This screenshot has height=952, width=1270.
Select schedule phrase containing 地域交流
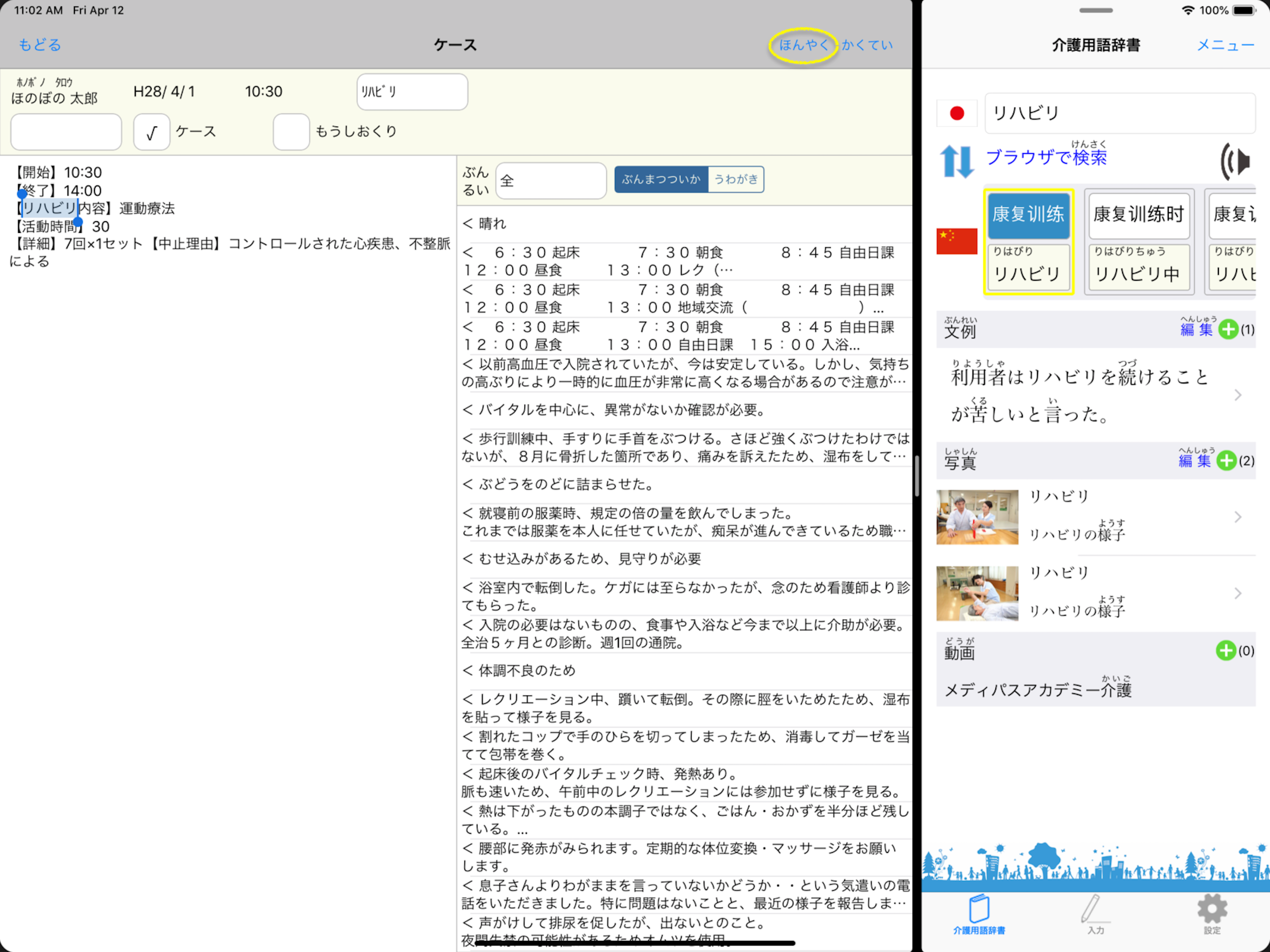[684, 298]
